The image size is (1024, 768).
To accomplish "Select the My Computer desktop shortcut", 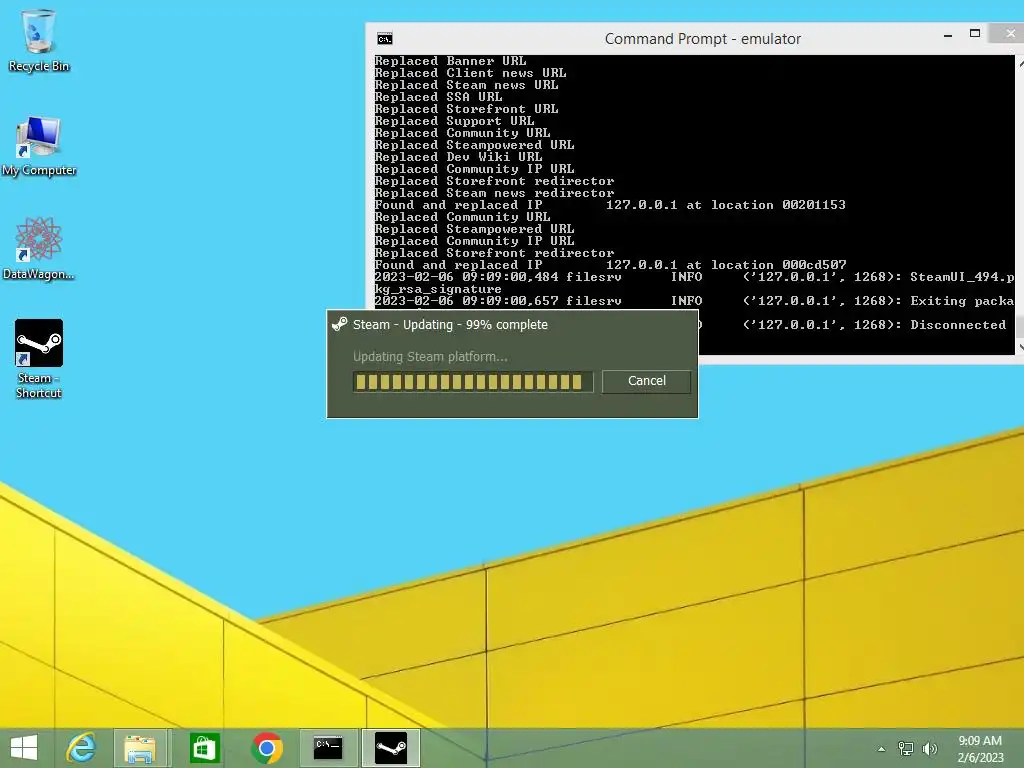I will coord(39,146).
